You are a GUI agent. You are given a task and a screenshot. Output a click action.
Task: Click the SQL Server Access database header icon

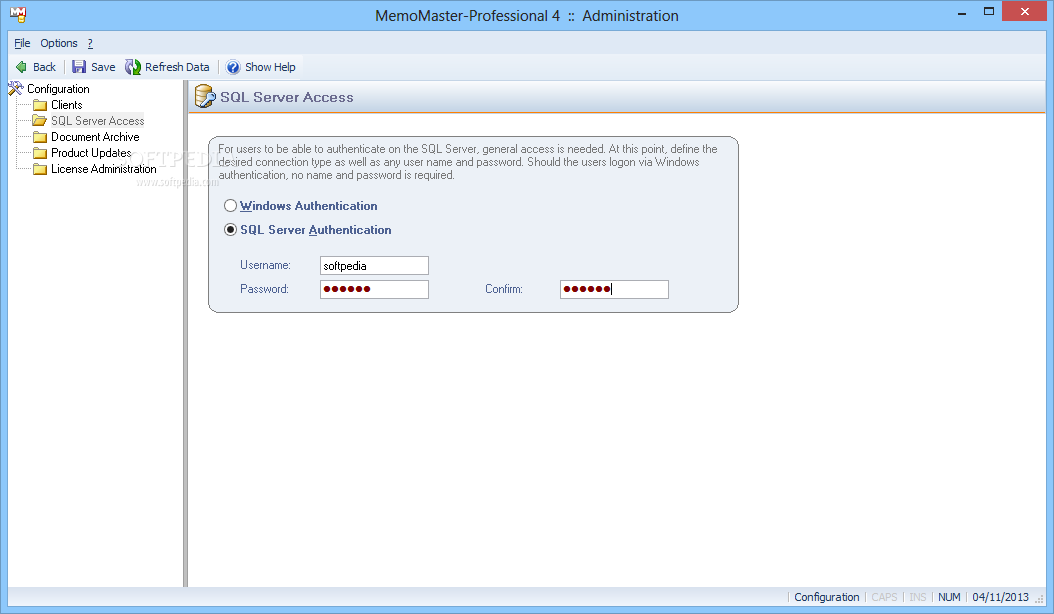(x=204, y=97)
